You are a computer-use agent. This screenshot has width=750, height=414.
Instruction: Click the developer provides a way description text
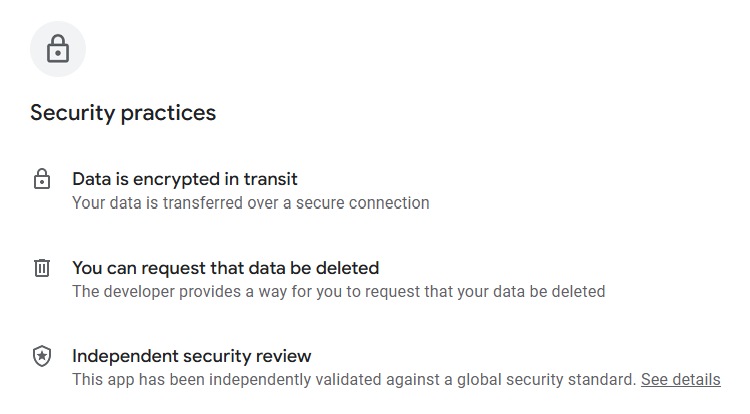(x=338, y=292)
